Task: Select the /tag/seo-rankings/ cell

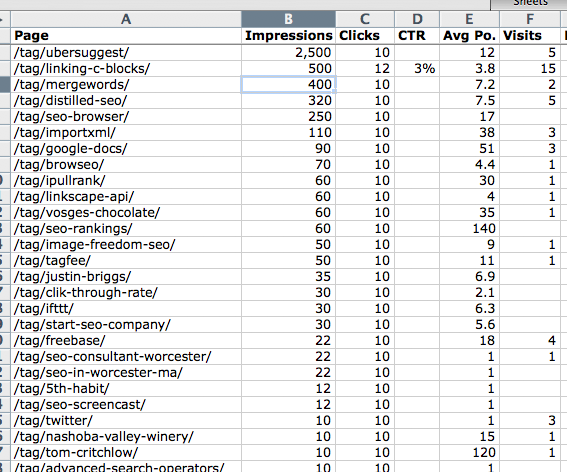Action: click(126, 229)
